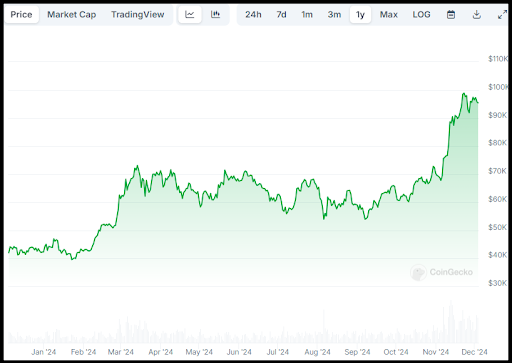Switch to Market Cap tab

72,15
